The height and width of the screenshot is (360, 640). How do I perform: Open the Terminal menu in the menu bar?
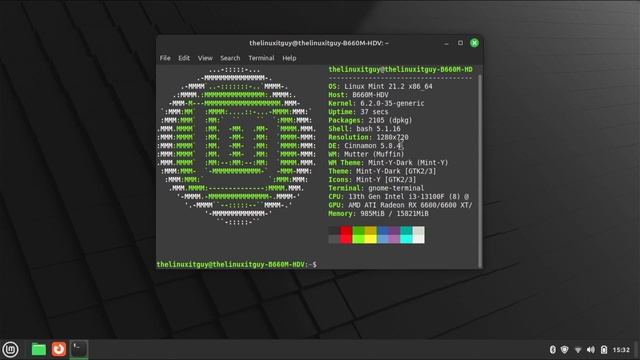pos(261,58)
